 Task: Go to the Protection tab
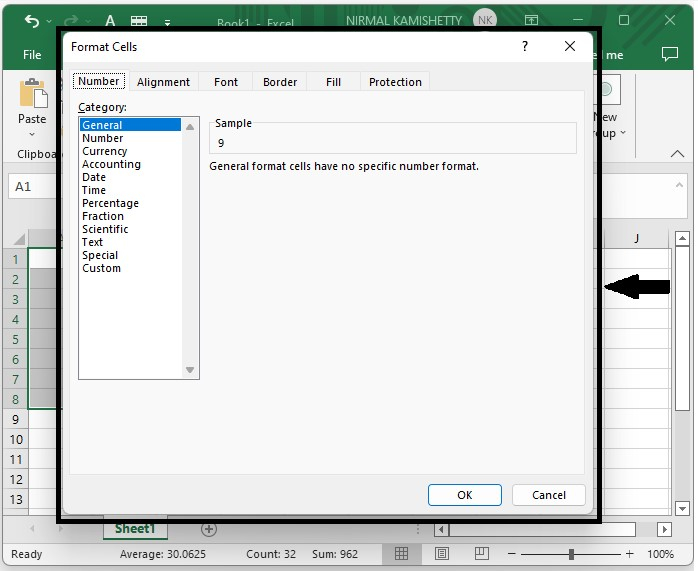395,82
